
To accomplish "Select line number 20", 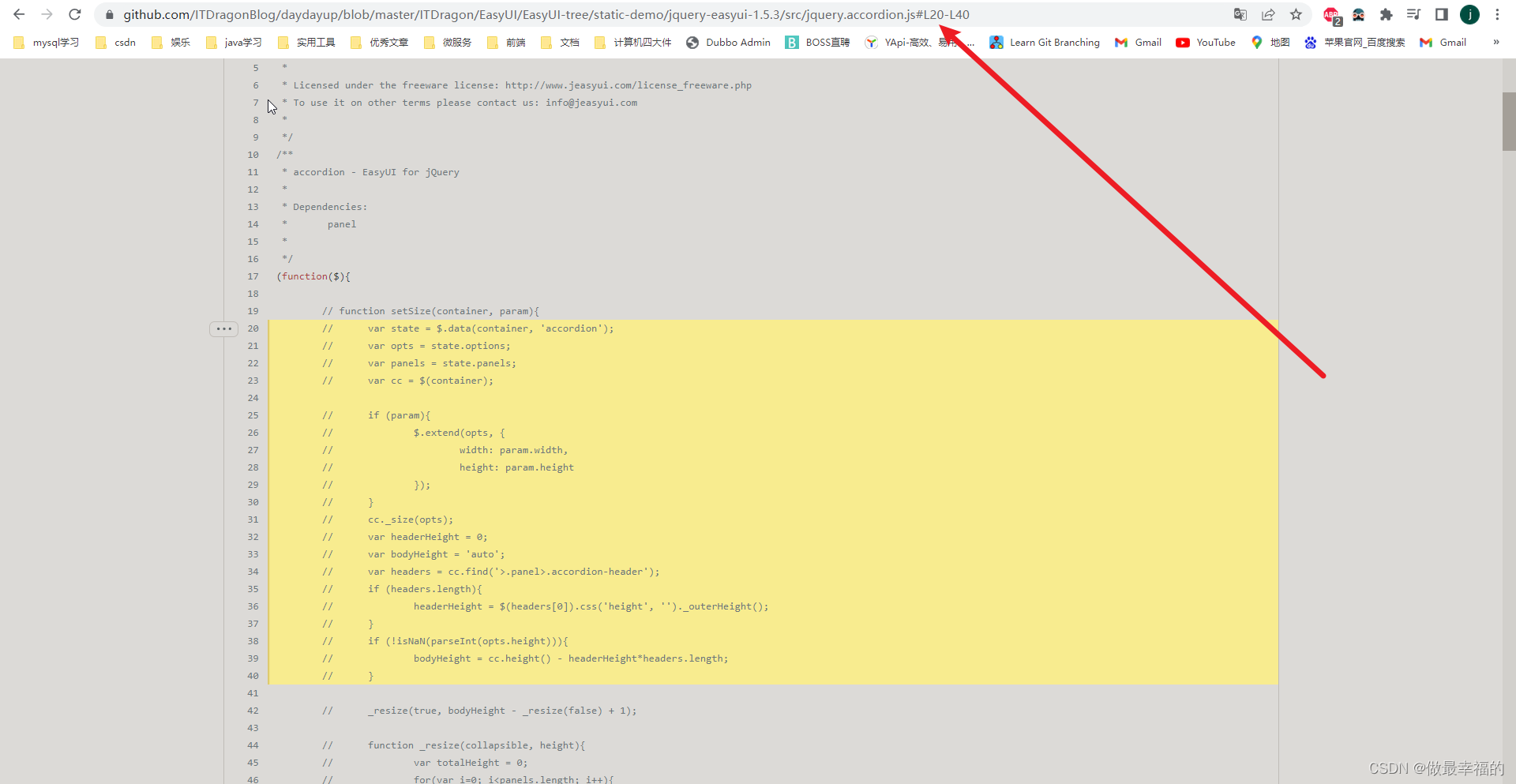I will (253, 328).
